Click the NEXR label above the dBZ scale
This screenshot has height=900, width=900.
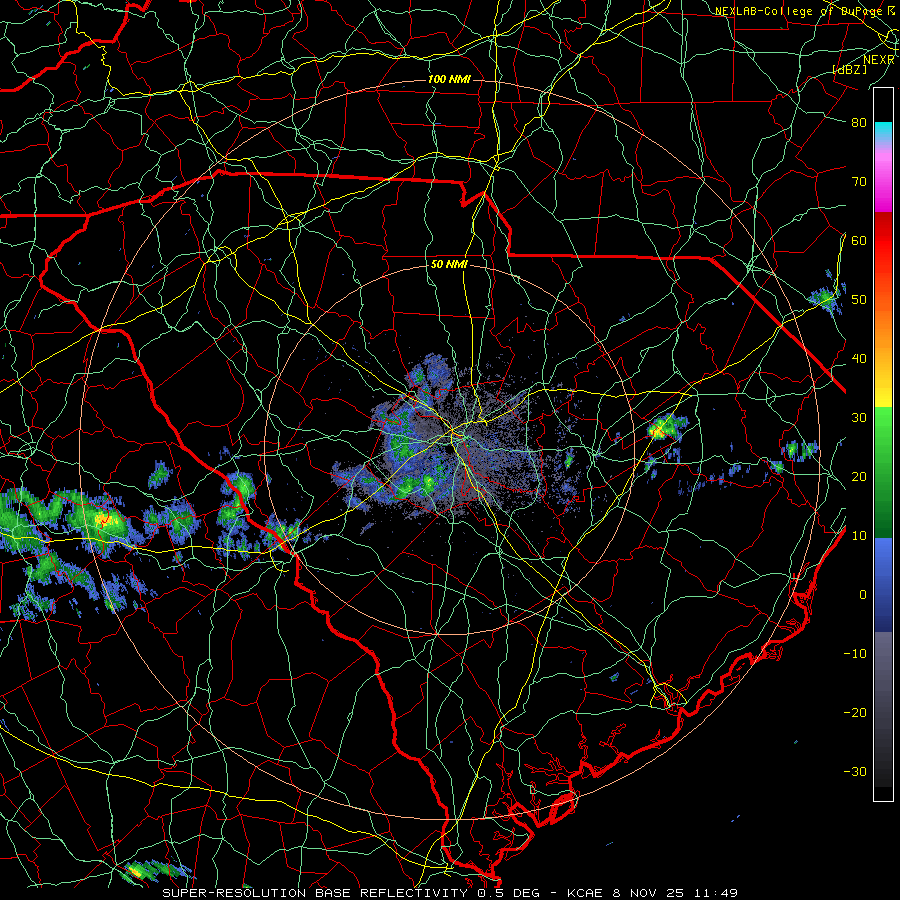click(878, 60)
